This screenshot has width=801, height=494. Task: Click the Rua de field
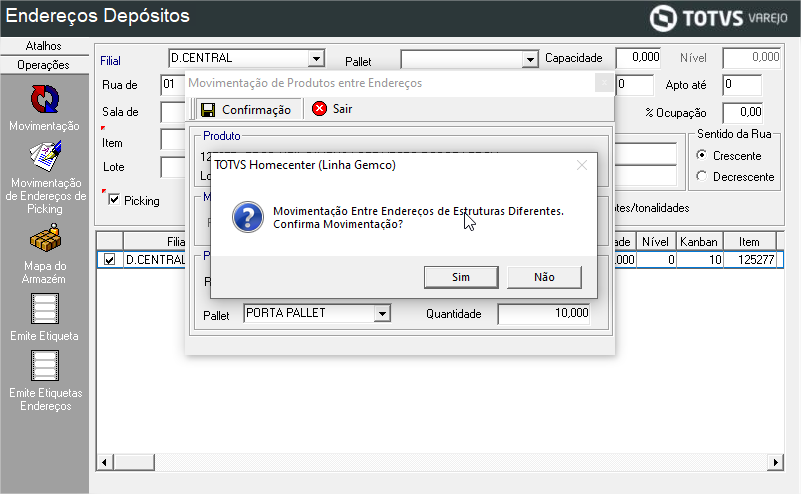click(173, 85)
